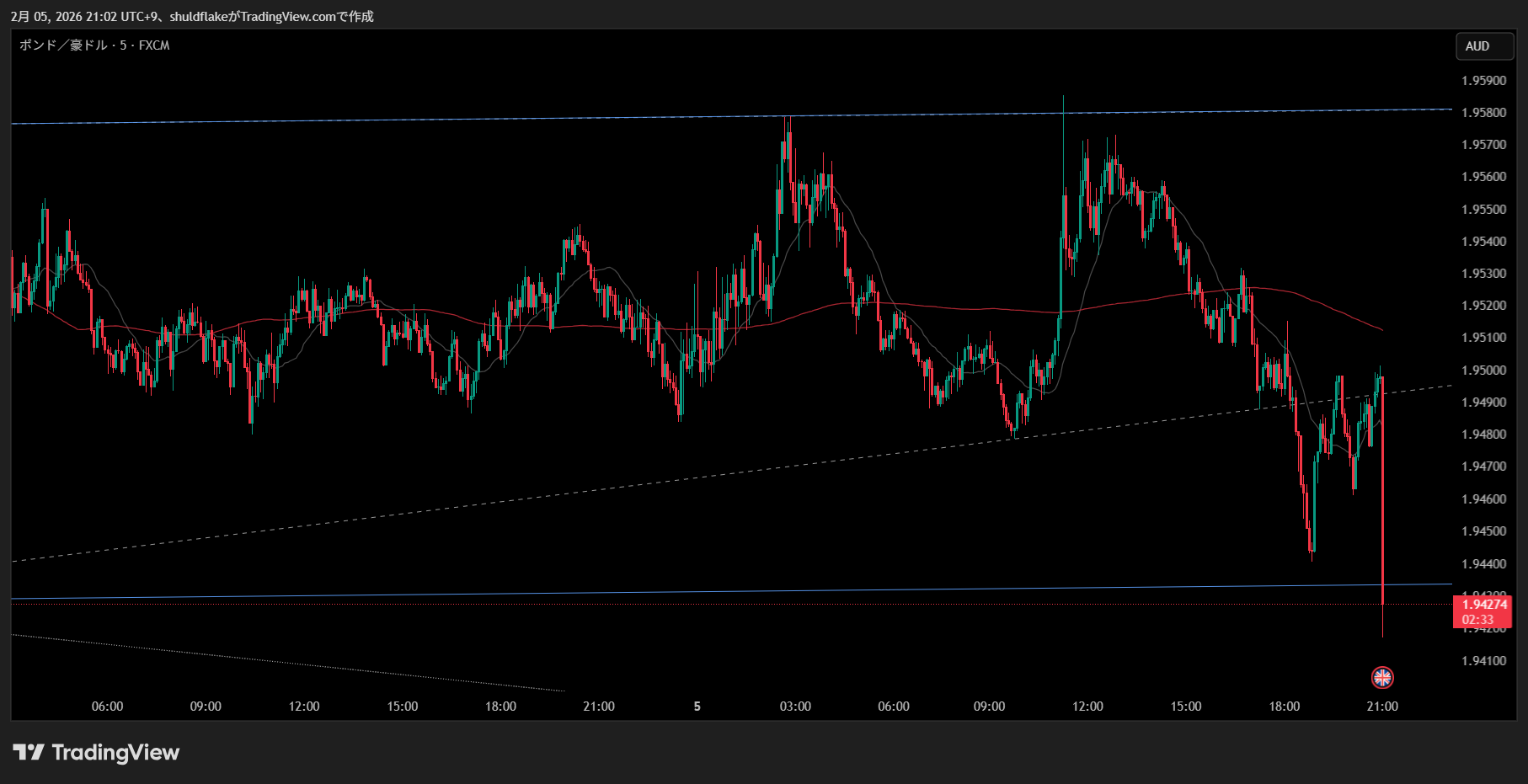Click the 1.94100 price scale label

tap(1483, 661)
